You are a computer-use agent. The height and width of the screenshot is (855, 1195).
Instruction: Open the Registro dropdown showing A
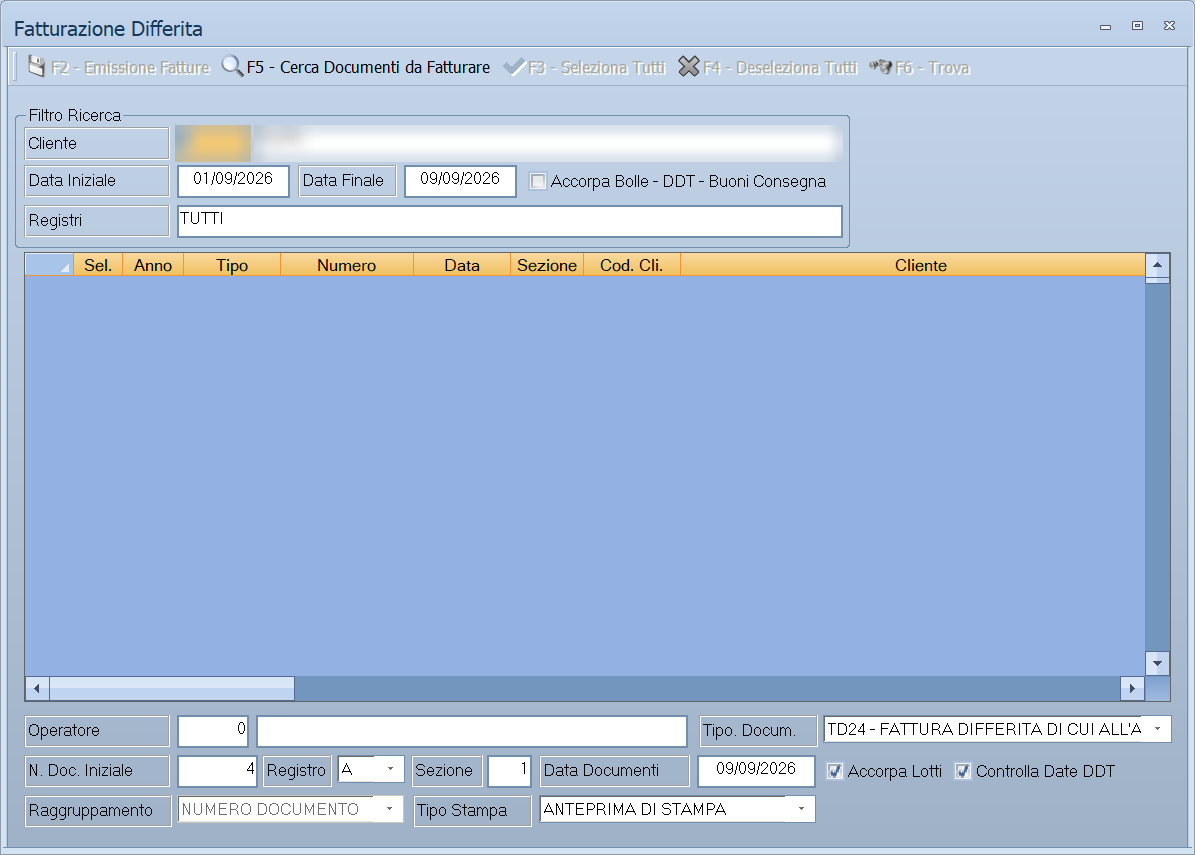click(390, 769)
